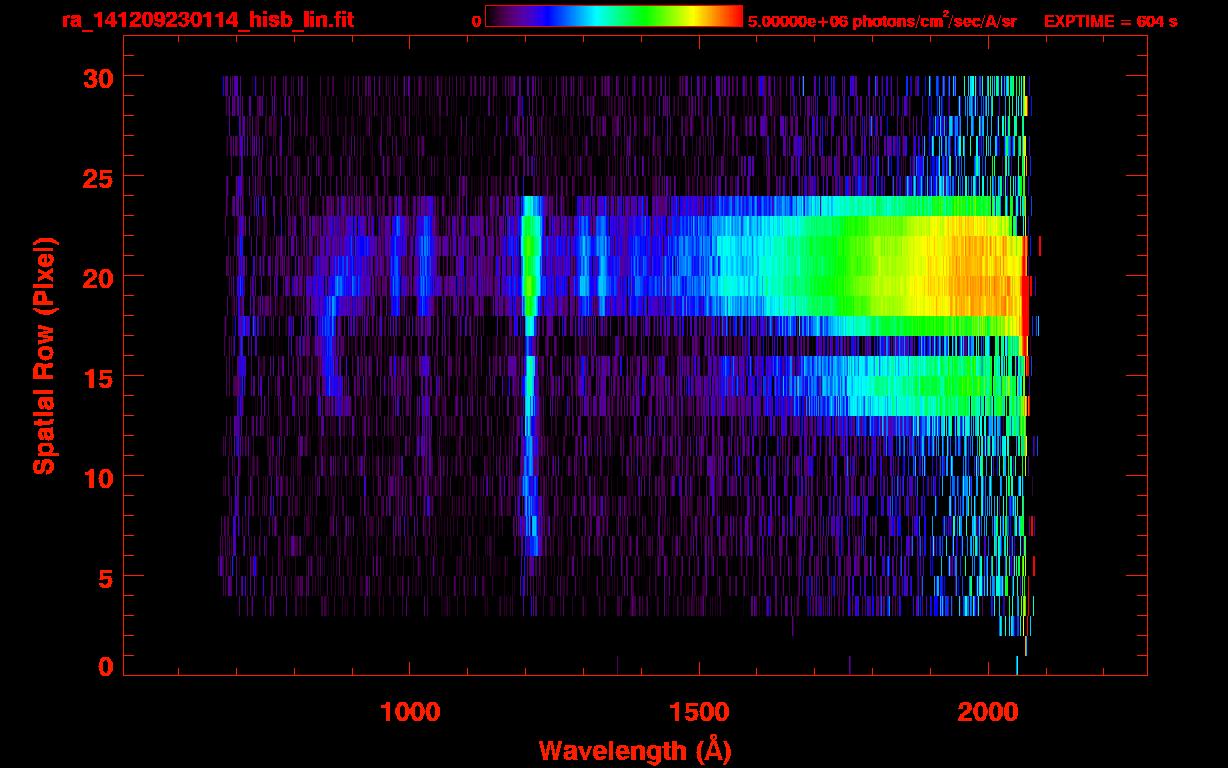Click the 1000 wavelength tick label
The image size is (1228, 768).
point(410,711)
